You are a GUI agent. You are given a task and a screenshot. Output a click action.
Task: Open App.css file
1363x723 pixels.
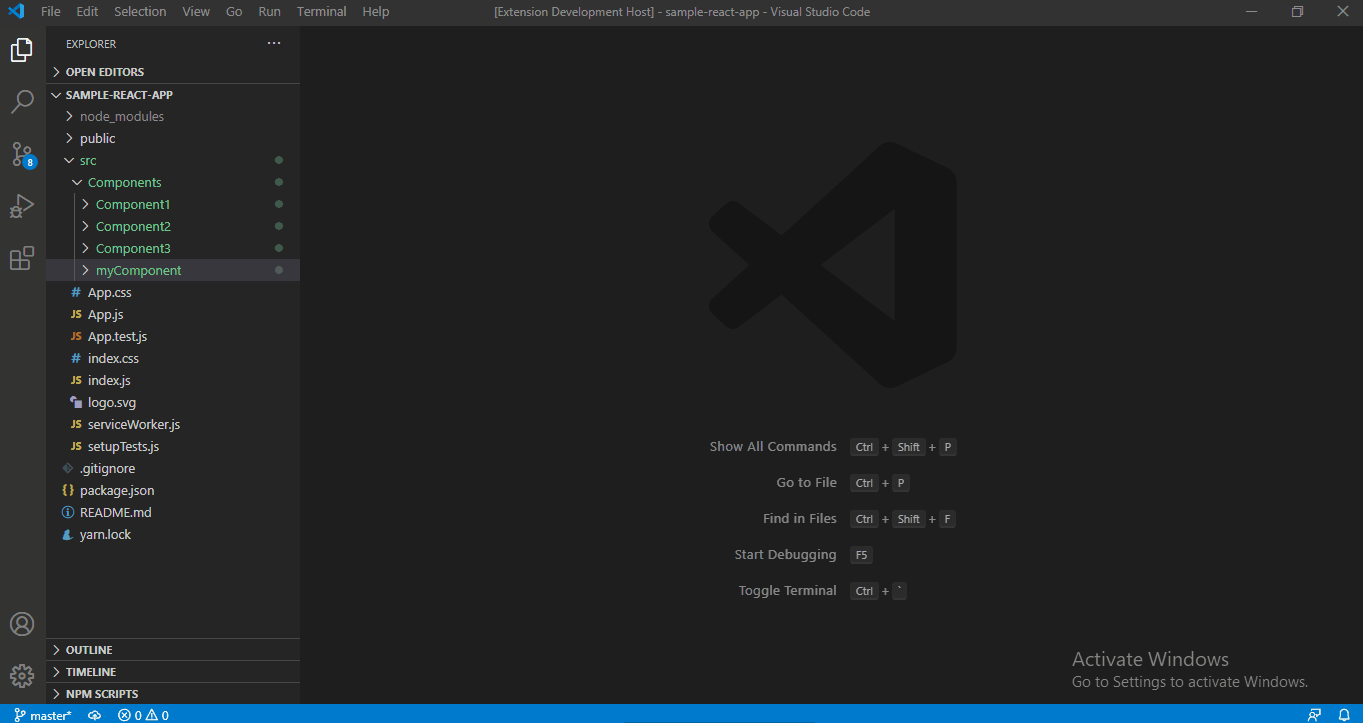coord(173,292)
